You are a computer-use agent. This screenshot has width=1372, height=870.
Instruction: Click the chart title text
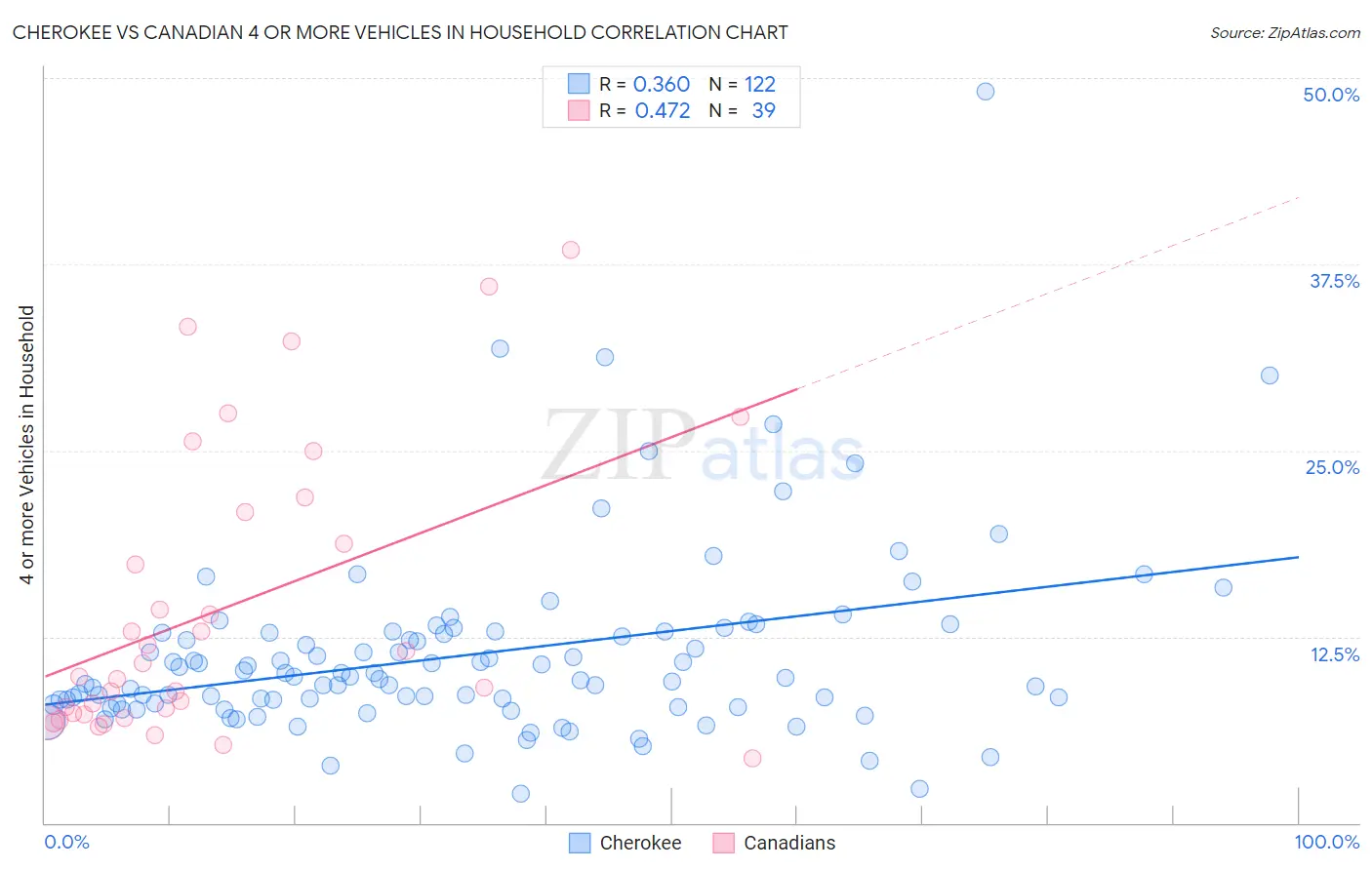tap(400, 32)
